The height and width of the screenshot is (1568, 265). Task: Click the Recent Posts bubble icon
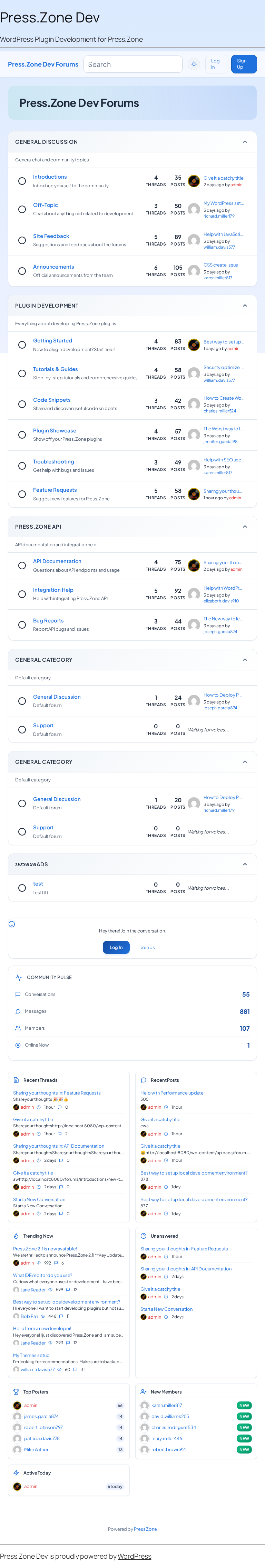pos(144,1080)
